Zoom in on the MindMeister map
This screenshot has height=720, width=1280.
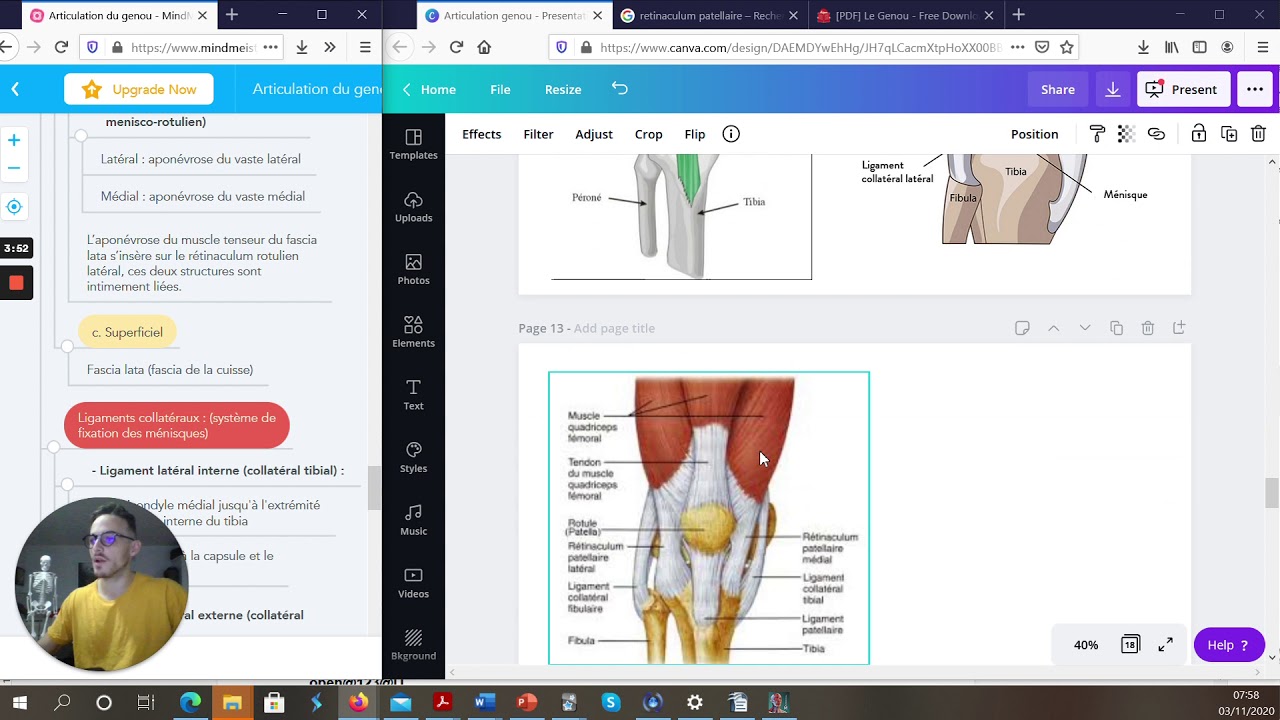pyautogui.click(x=14, y=140)
